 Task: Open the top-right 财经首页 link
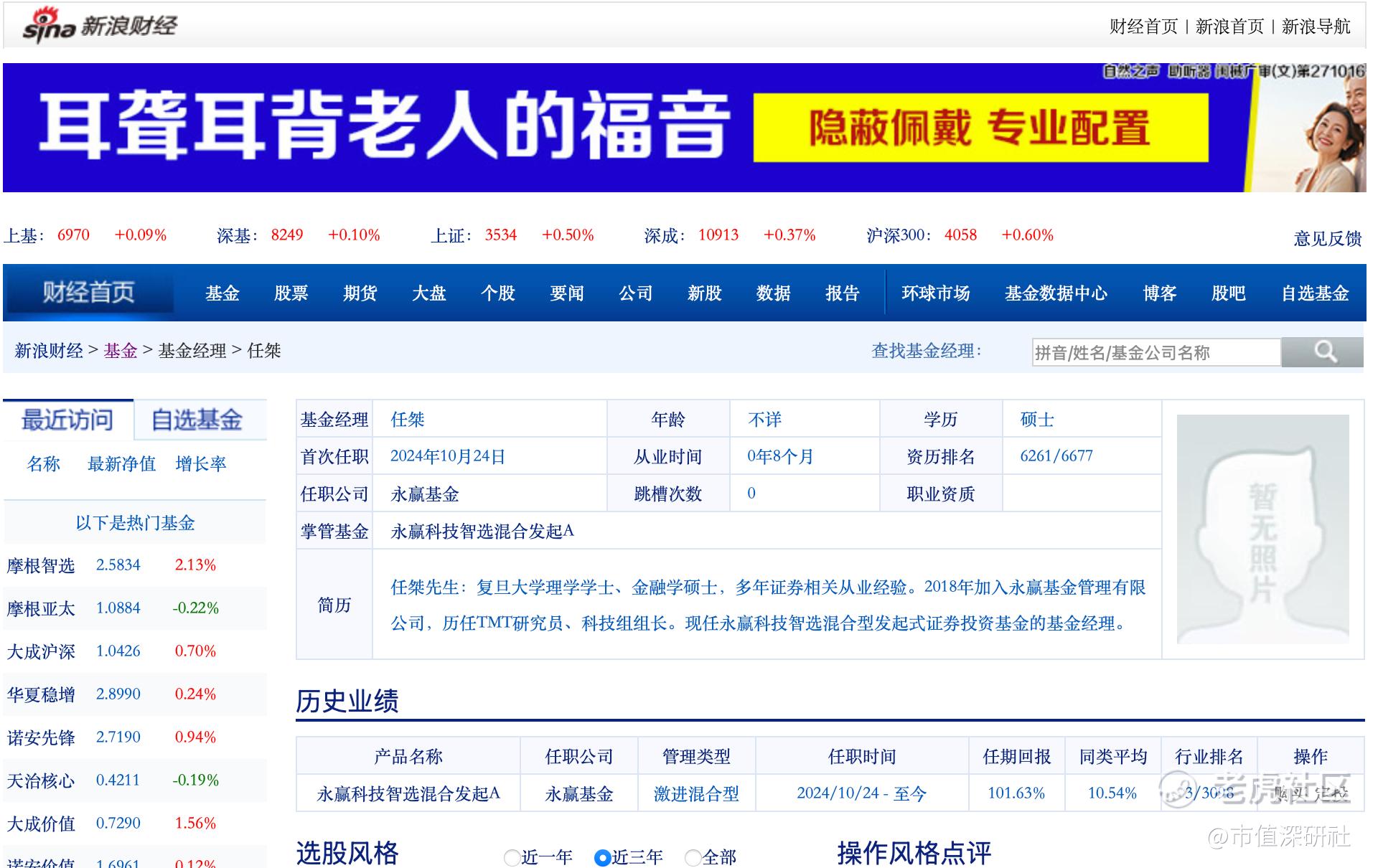[1143, 27]
